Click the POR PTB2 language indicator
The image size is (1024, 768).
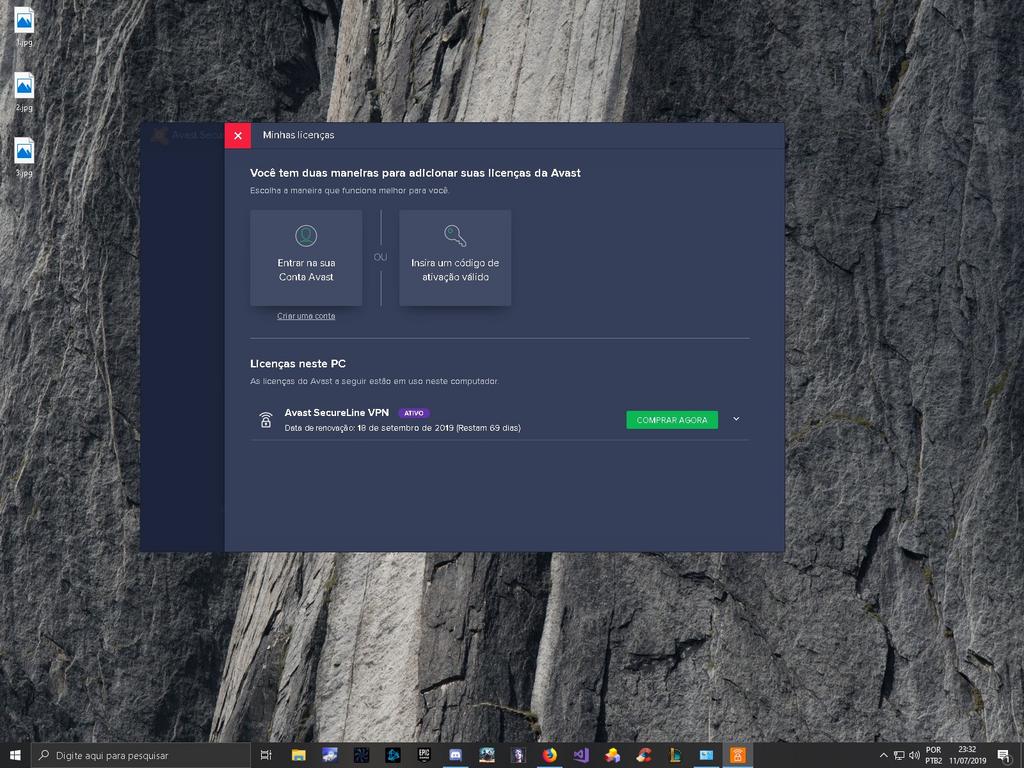pos(933,755)
